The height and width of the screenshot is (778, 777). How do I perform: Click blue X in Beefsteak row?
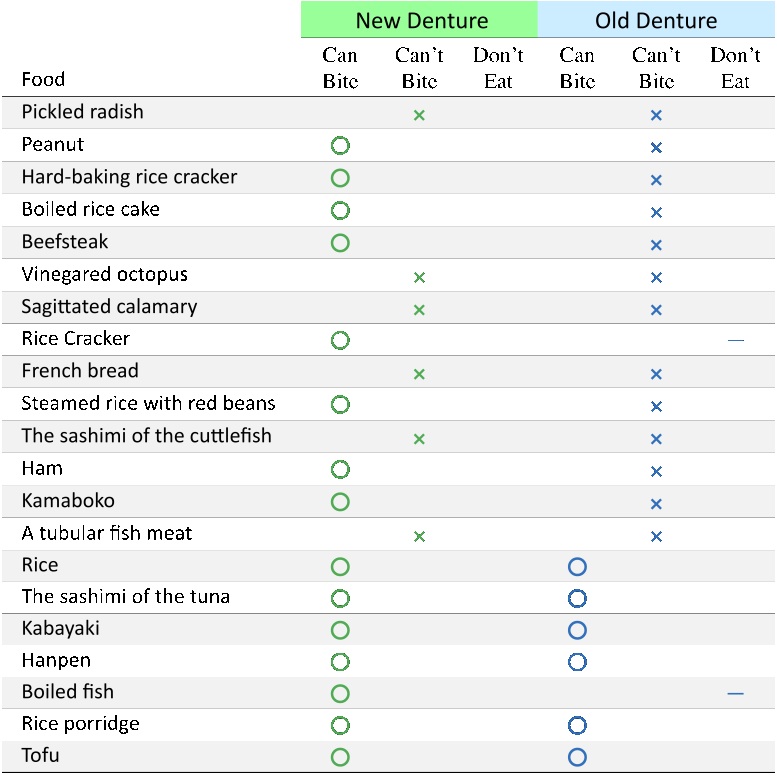tap(656, 245)
